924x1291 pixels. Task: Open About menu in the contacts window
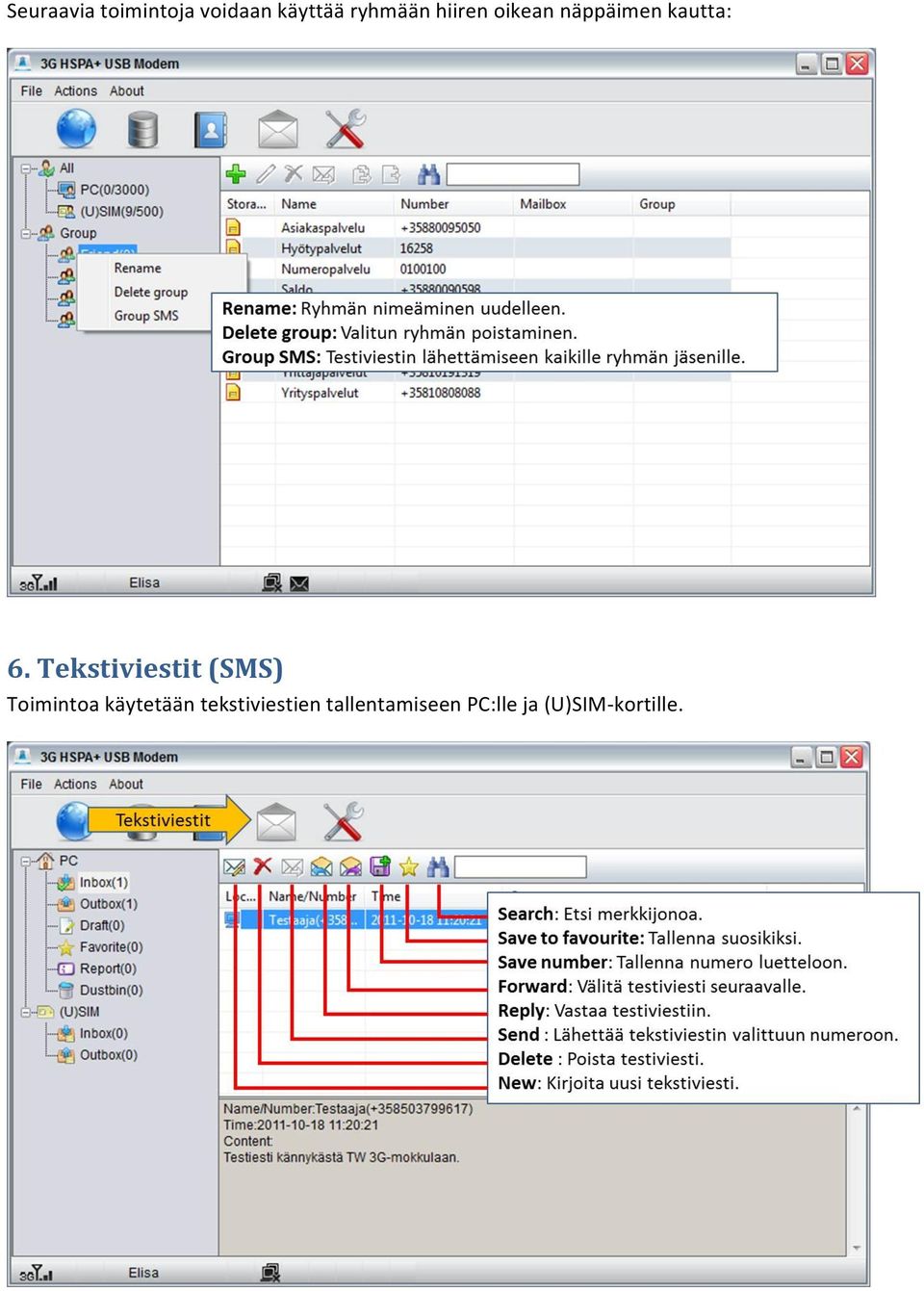[x=126, y=90]
